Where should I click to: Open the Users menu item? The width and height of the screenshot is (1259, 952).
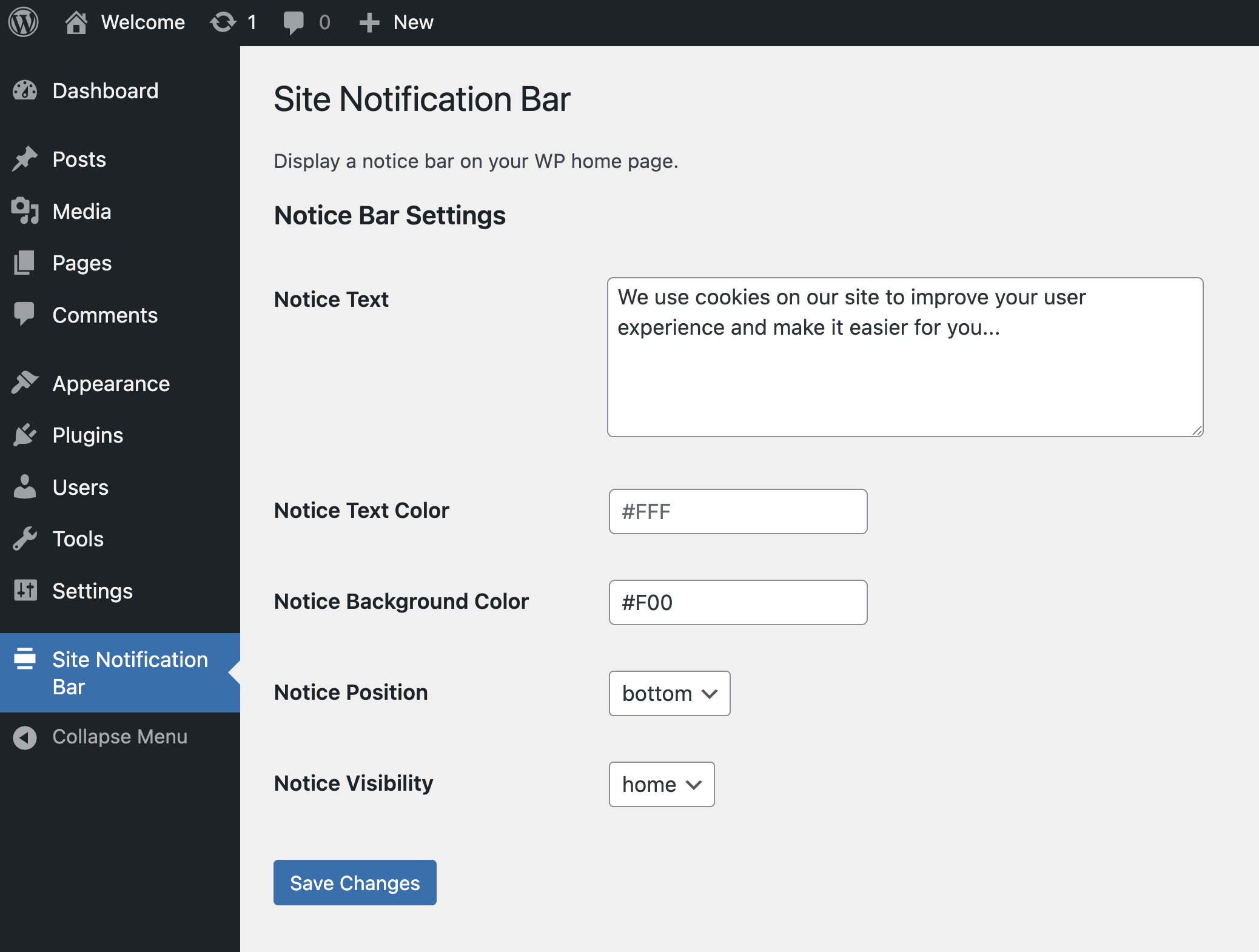click(x=80, y=488)
